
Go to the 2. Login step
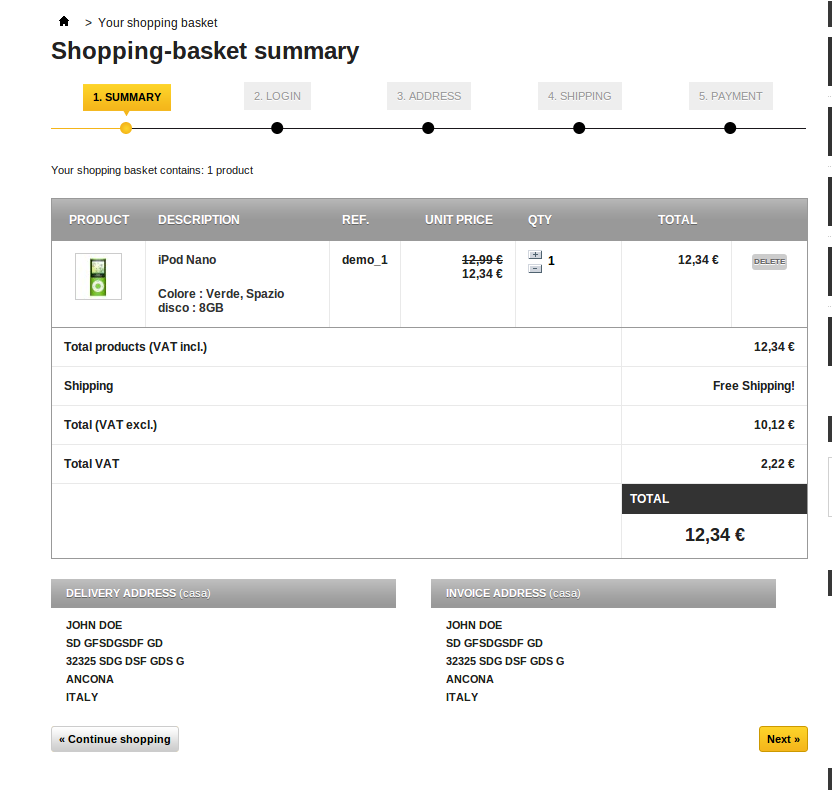coord(277,96)
